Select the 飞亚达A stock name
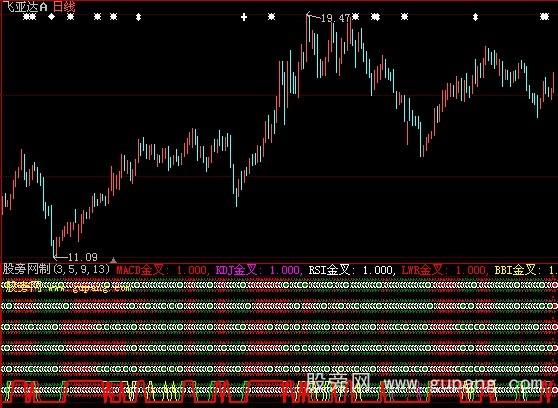 (26, 7)
